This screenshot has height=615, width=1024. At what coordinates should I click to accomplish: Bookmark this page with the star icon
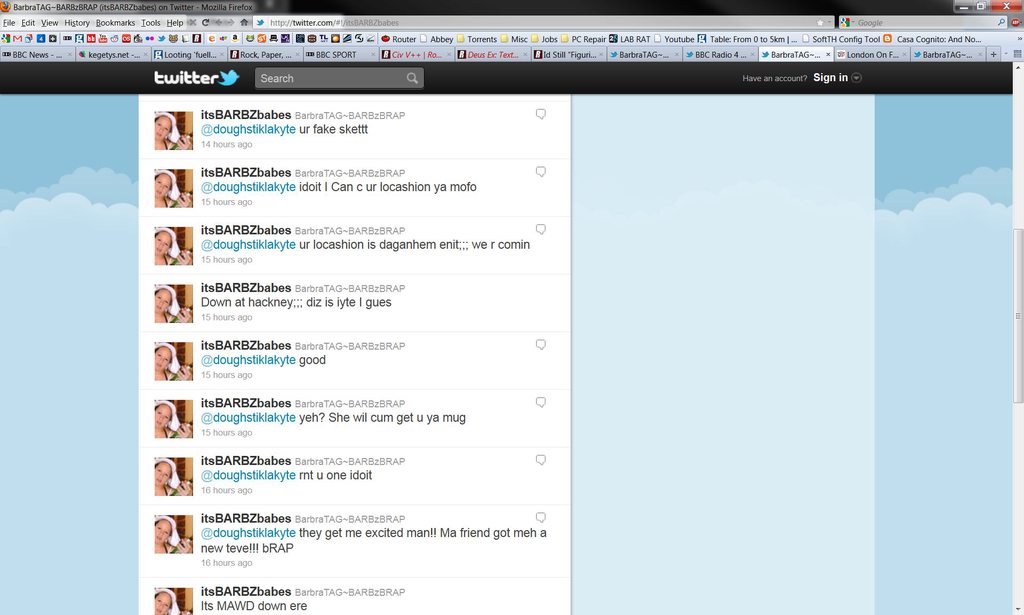tap(820, 22)
